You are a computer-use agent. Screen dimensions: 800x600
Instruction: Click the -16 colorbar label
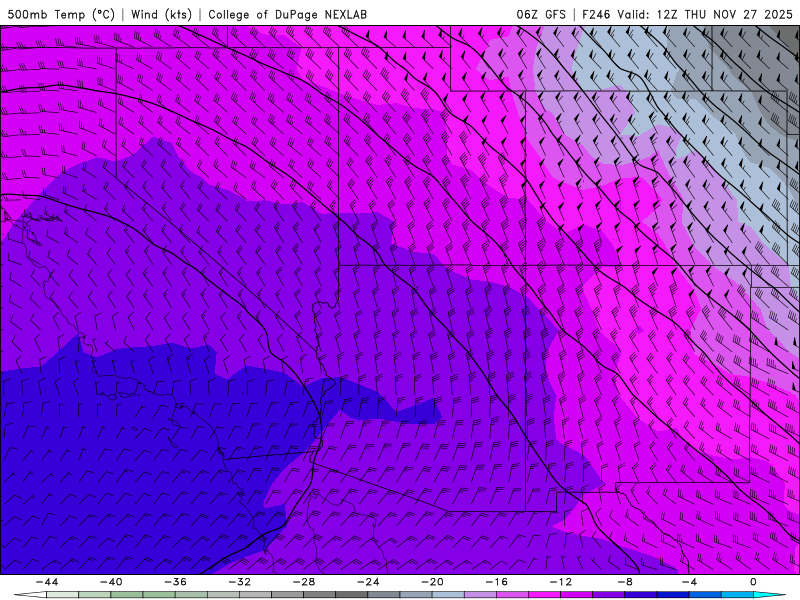(497, 582)
